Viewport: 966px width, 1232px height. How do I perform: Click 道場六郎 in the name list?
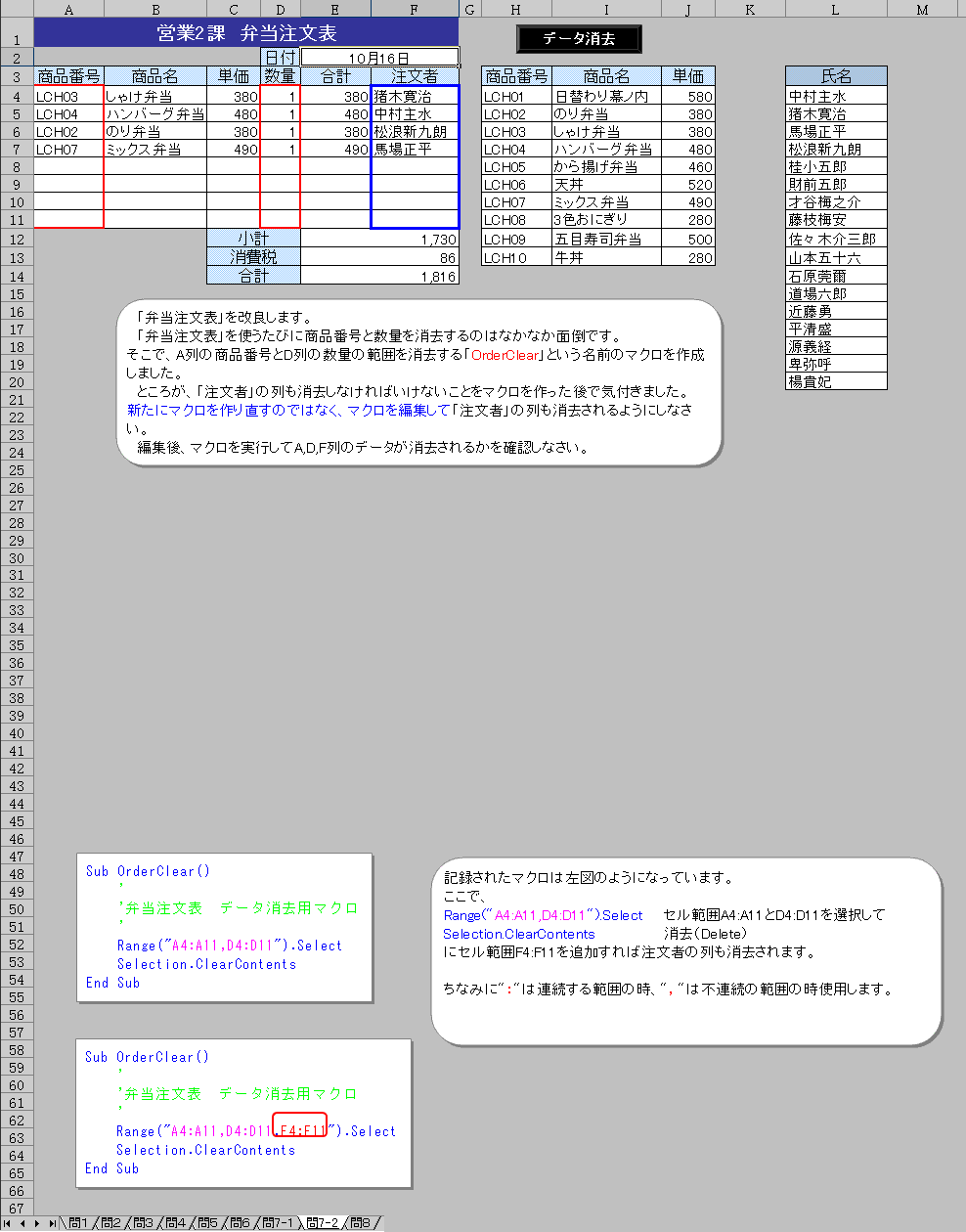pos(836,293)
